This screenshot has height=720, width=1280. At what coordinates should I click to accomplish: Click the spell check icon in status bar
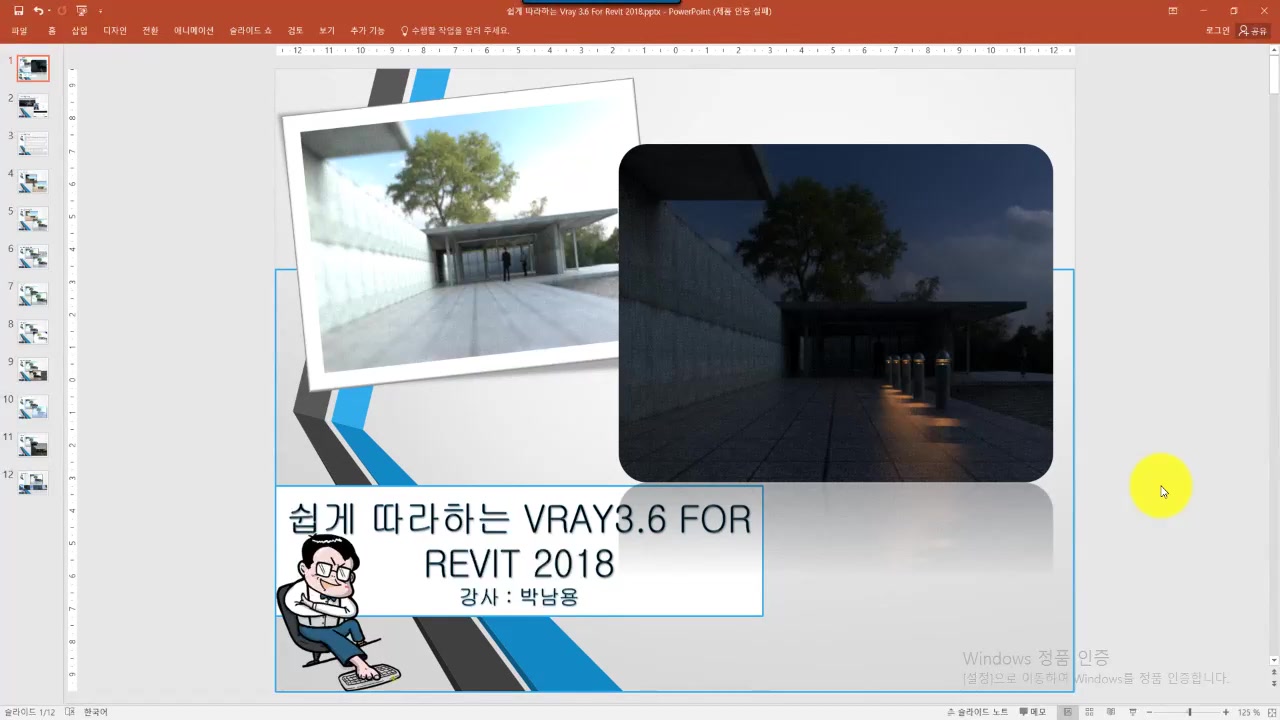(70, 712)
